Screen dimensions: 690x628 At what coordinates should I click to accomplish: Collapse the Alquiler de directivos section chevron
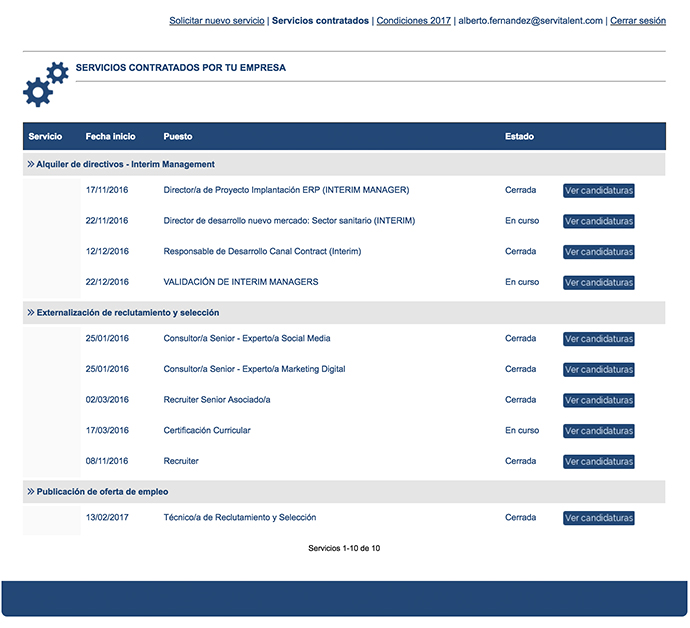pyautogui.click(x=31, y=164)
